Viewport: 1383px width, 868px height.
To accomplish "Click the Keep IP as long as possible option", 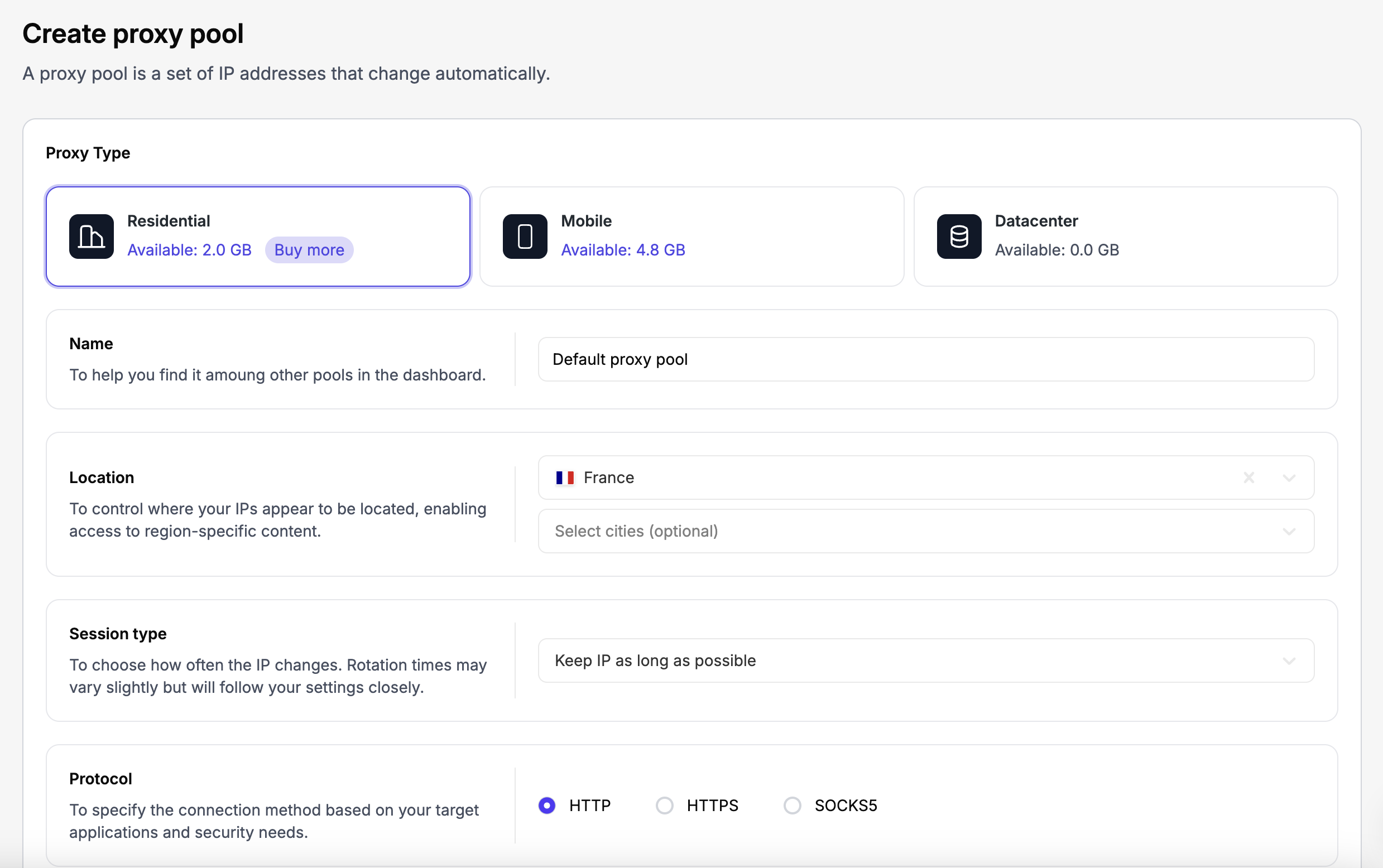I will point(655,660).
